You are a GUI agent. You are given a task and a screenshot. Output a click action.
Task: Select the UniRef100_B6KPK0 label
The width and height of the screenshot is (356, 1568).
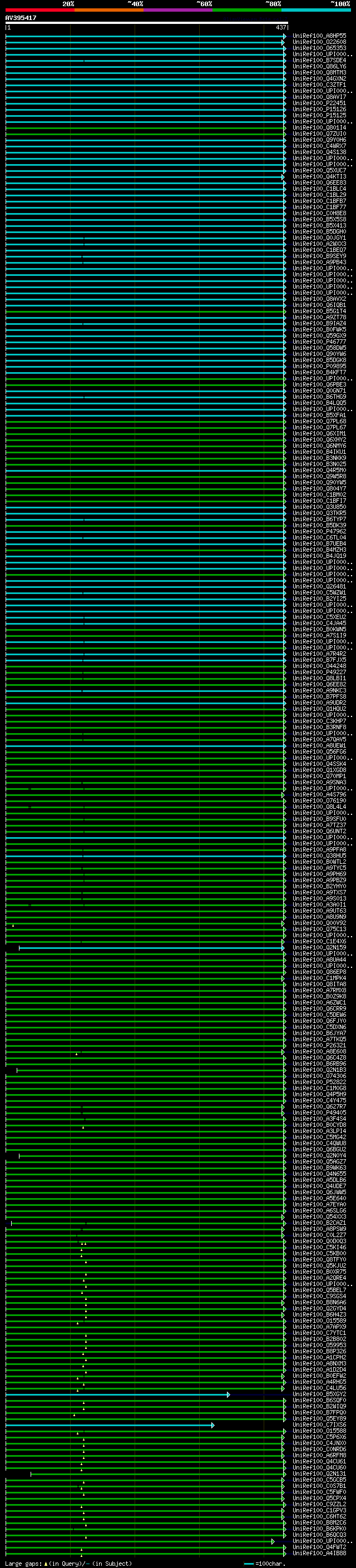pyautogui.click(x=319, y=1529)
